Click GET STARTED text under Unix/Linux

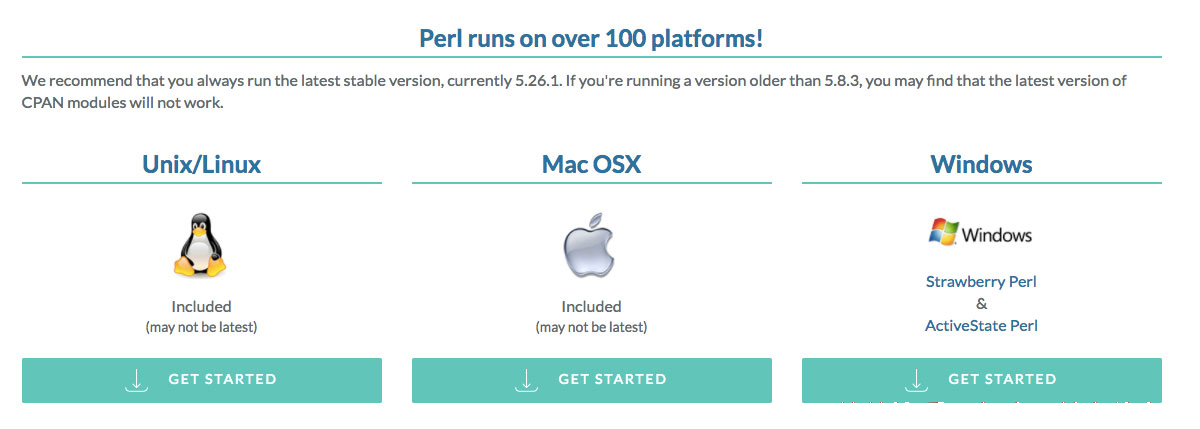(222, 380)
